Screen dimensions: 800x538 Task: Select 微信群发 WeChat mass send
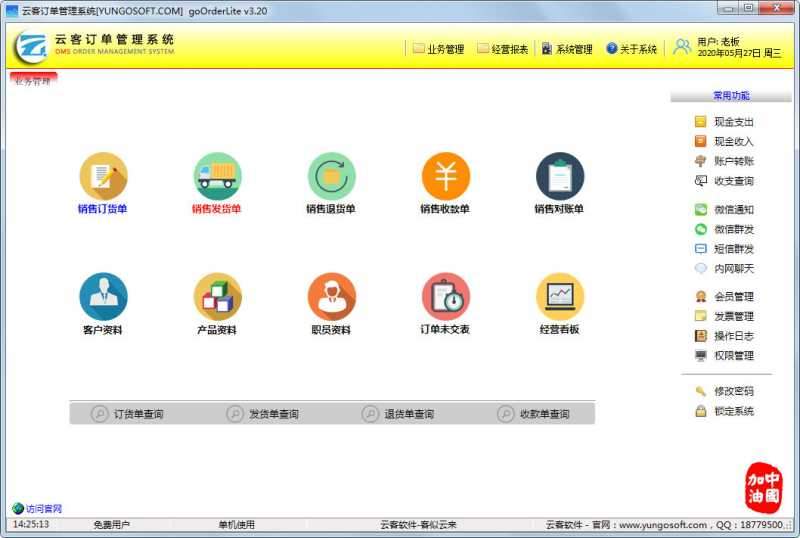(724, 229)
